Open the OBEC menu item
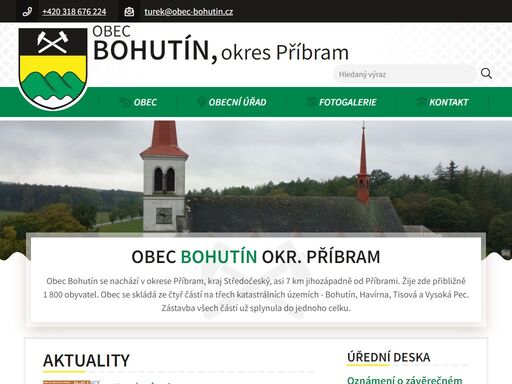This screenshot has height=384, width=512. (x=145, y=102)
